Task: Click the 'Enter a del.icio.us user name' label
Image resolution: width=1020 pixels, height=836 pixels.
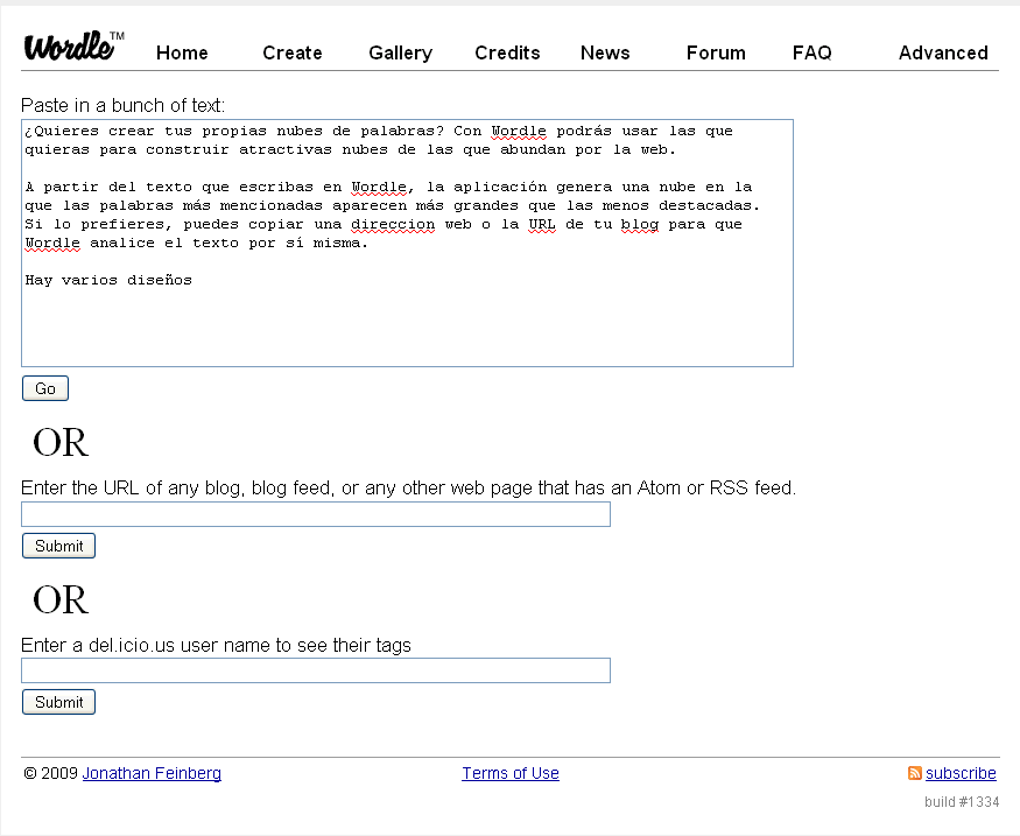Action: [216, 645]
